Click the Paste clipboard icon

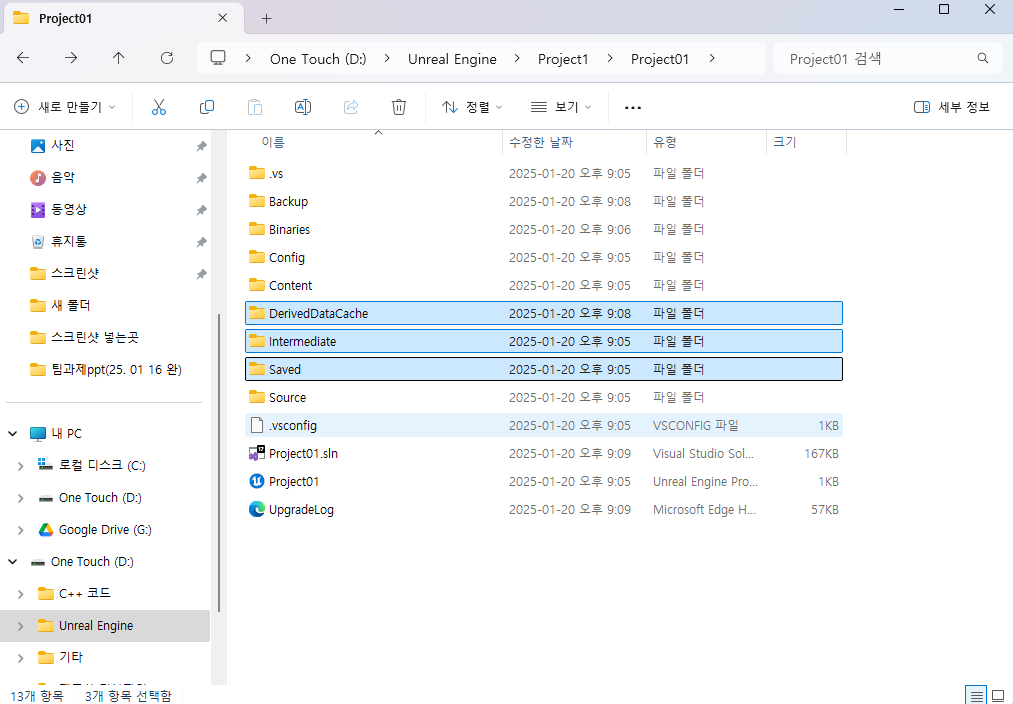(255, 107)
